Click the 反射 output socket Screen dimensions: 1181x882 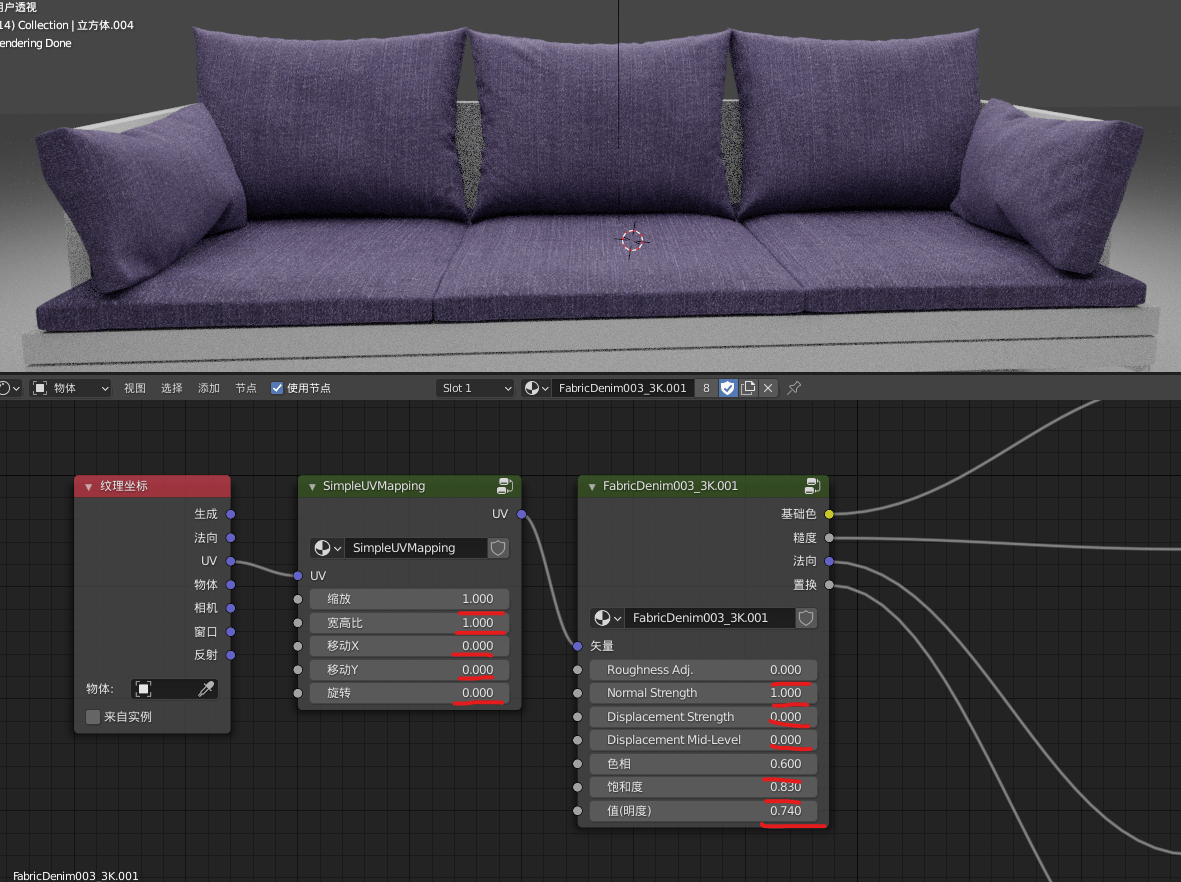tap(230, 655)
